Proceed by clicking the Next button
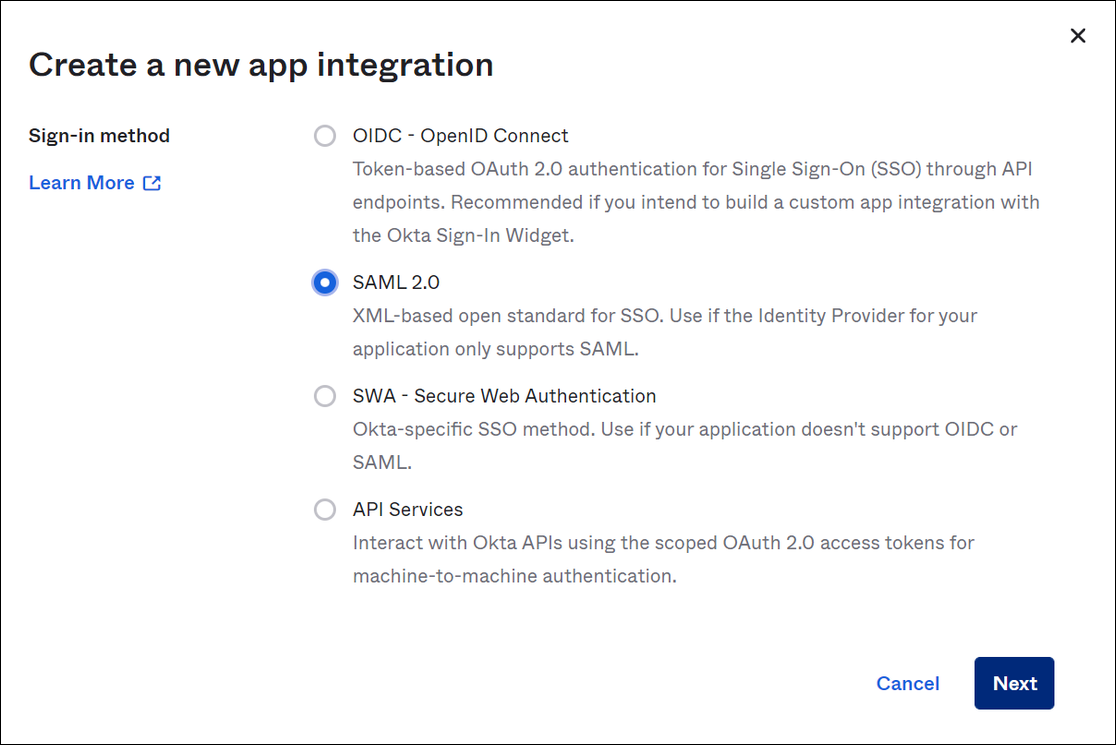This screenshot has height=745, width=1116. pyautogui.click(x=1013, y=683)
